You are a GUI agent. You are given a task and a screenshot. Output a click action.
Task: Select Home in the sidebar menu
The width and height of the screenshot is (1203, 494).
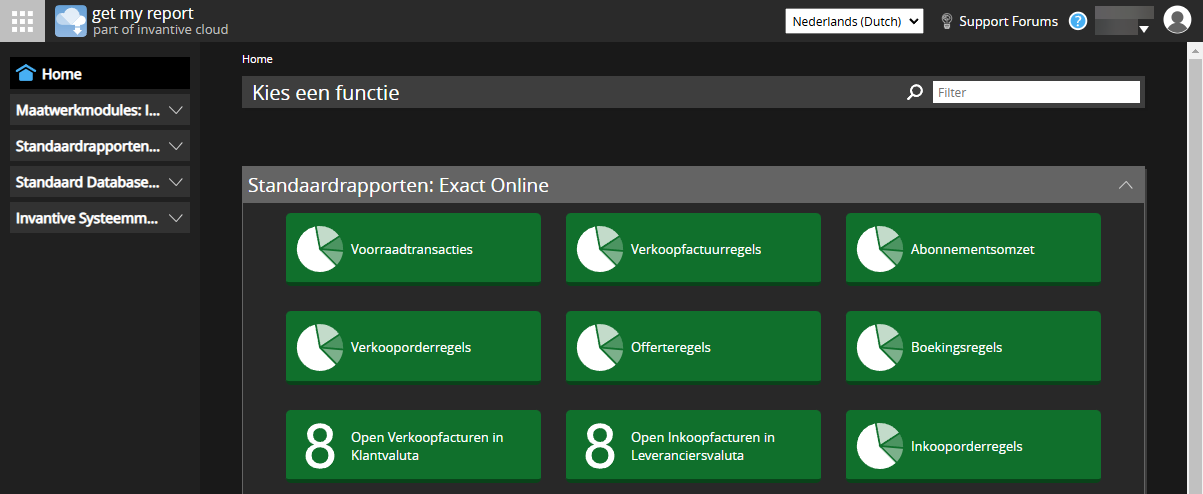[100, 73]
